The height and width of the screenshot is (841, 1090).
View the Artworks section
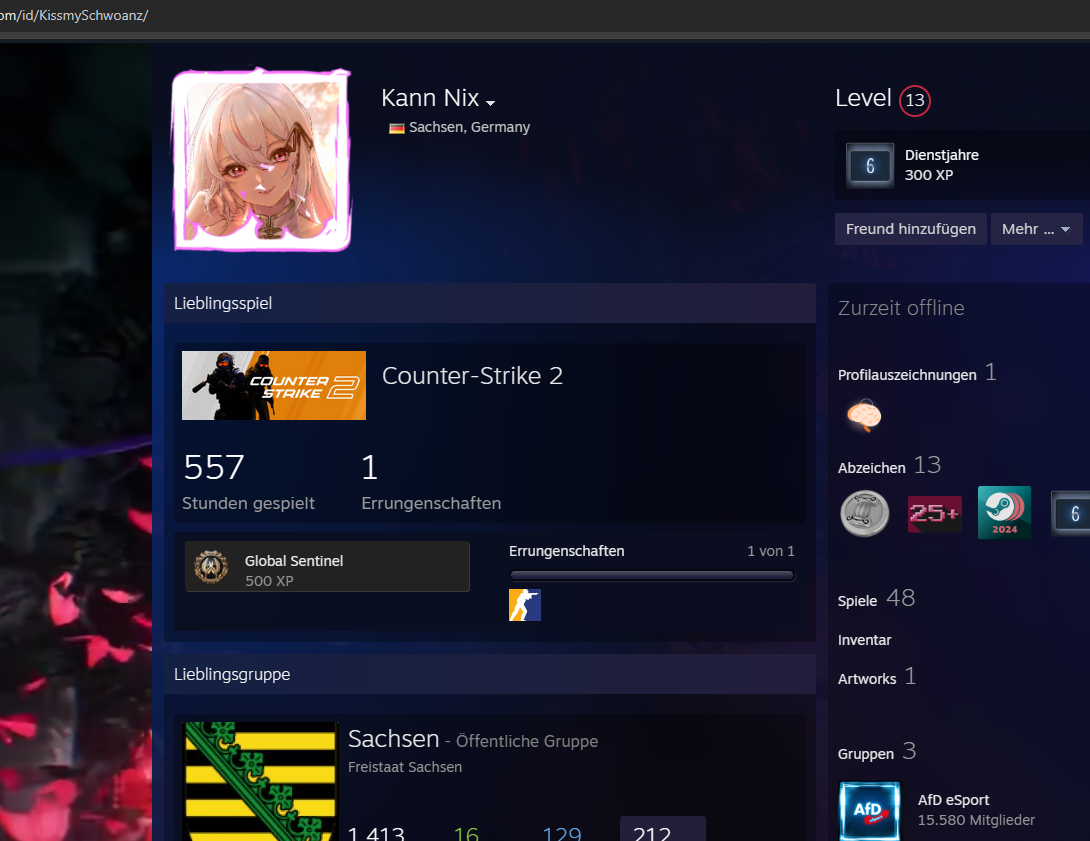click(867, 679)
